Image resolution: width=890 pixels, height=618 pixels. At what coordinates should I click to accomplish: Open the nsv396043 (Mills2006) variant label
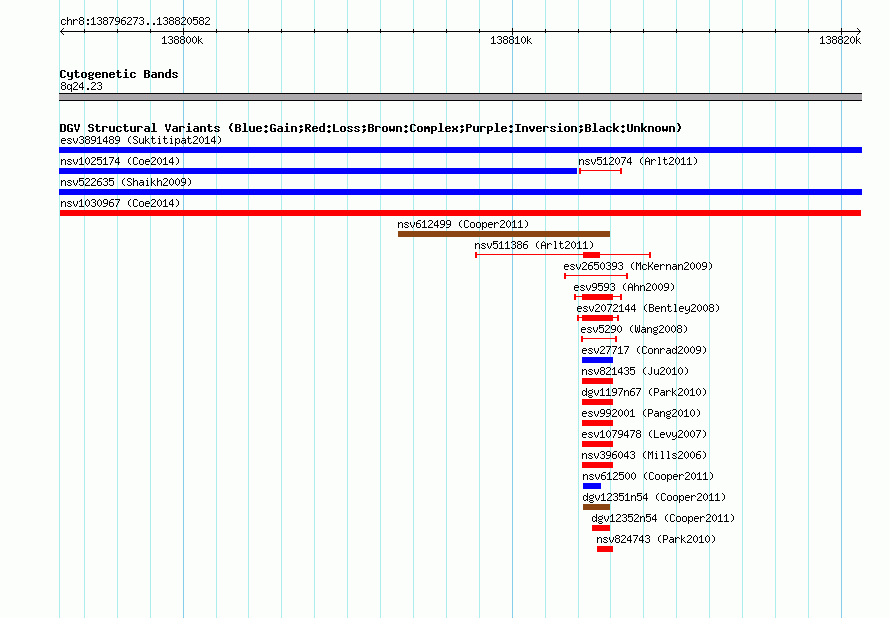644,455
